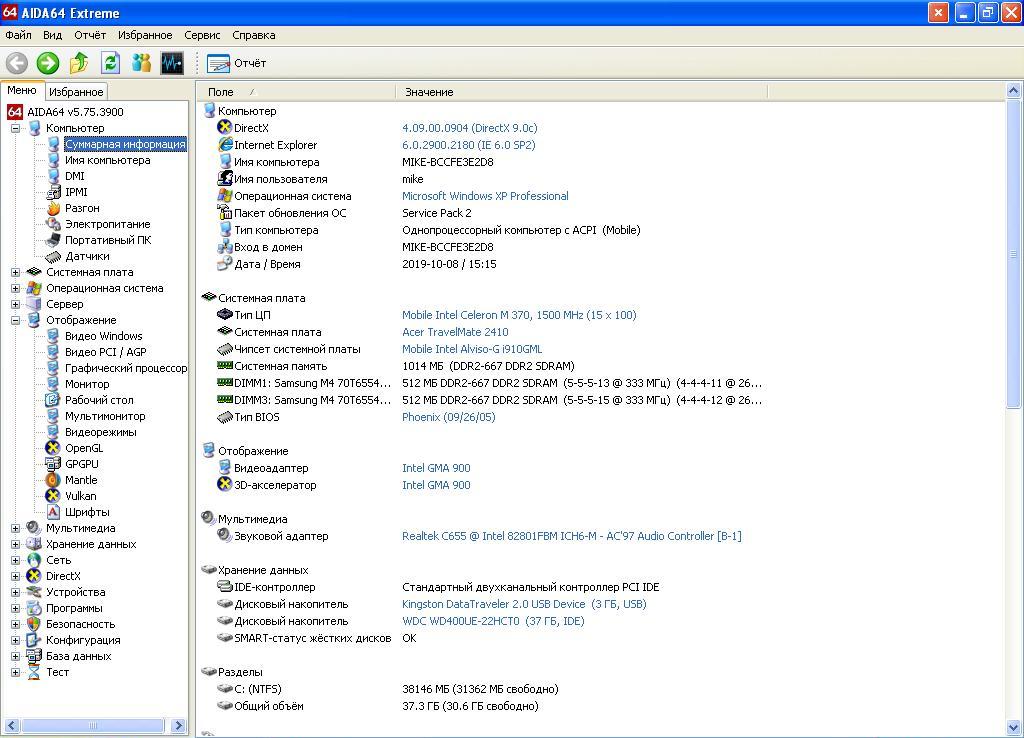Switch to the Избранное tab in the left panel
This screenshot has height=738, width=1024.
coord(76,92)
